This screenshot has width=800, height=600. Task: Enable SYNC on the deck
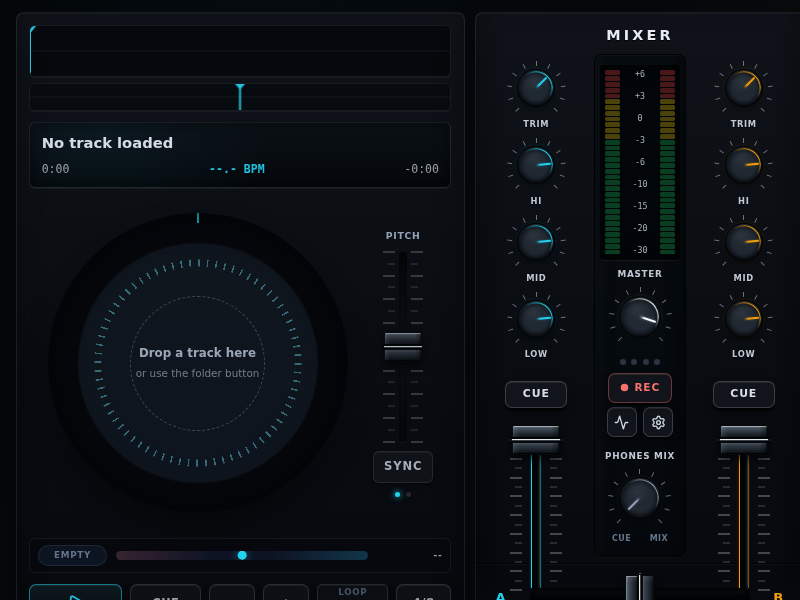pyautogui.click(x=403, y=466)
